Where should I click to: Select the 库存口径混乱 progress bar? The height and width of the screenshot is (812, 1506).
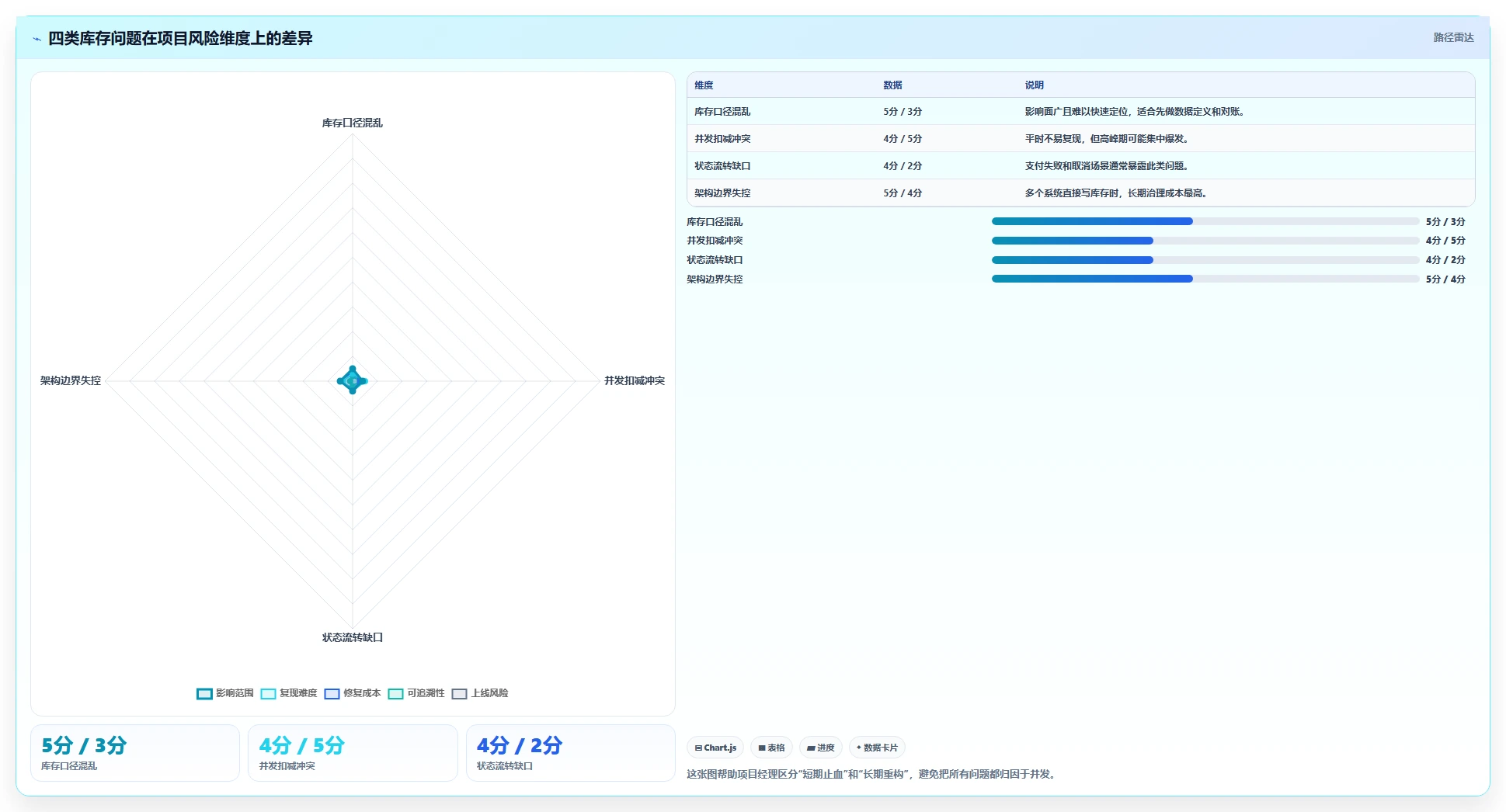pyautogui.click(x=1205, y=221)
